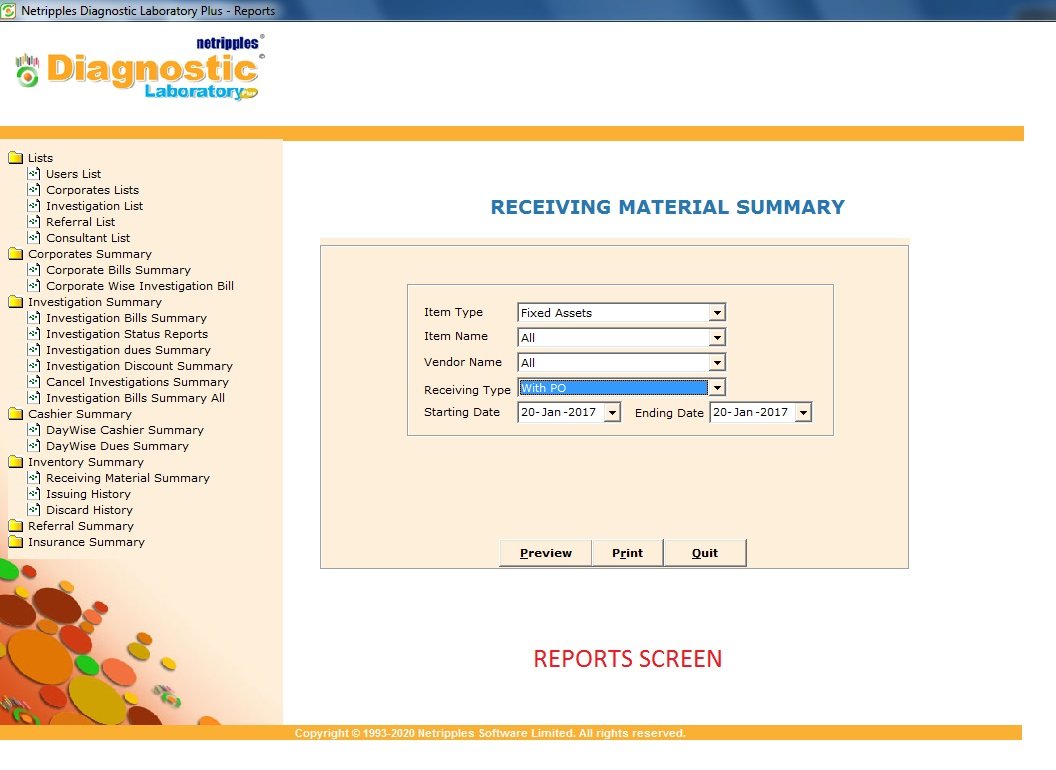Click the Corporates Lists report icon

tap(34, 190)
